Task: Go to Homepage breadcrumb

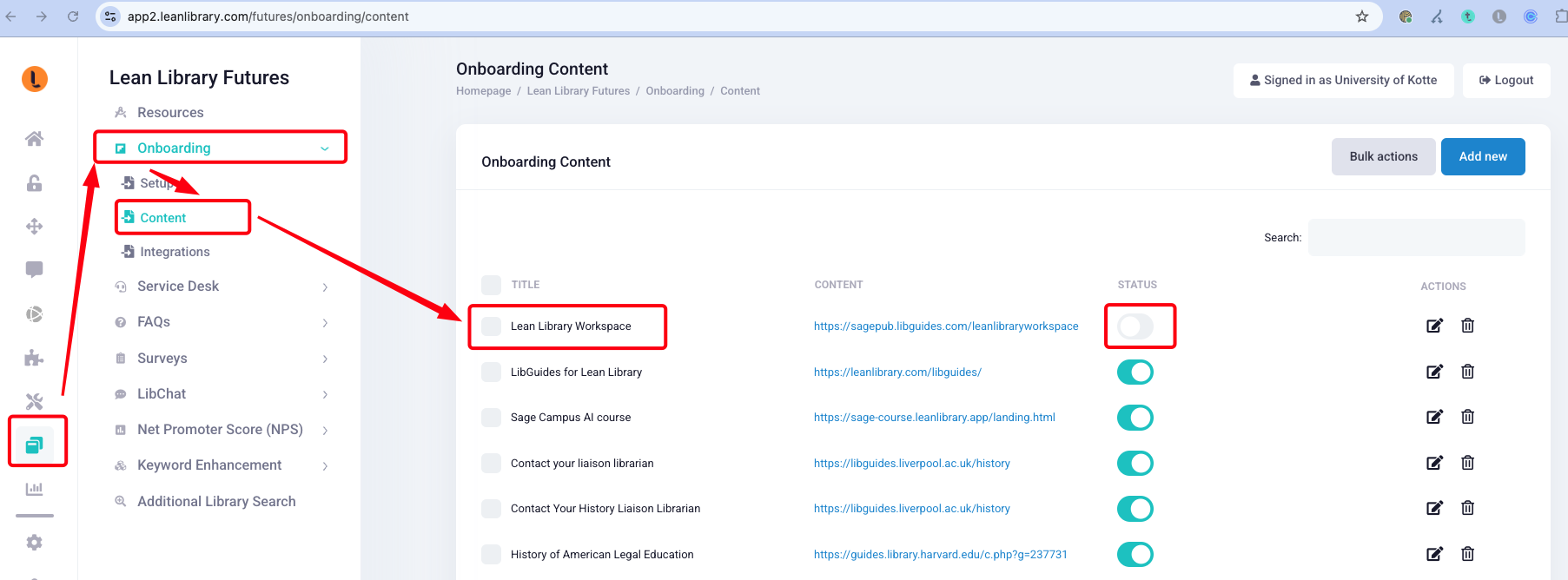Action: [483, 90]
